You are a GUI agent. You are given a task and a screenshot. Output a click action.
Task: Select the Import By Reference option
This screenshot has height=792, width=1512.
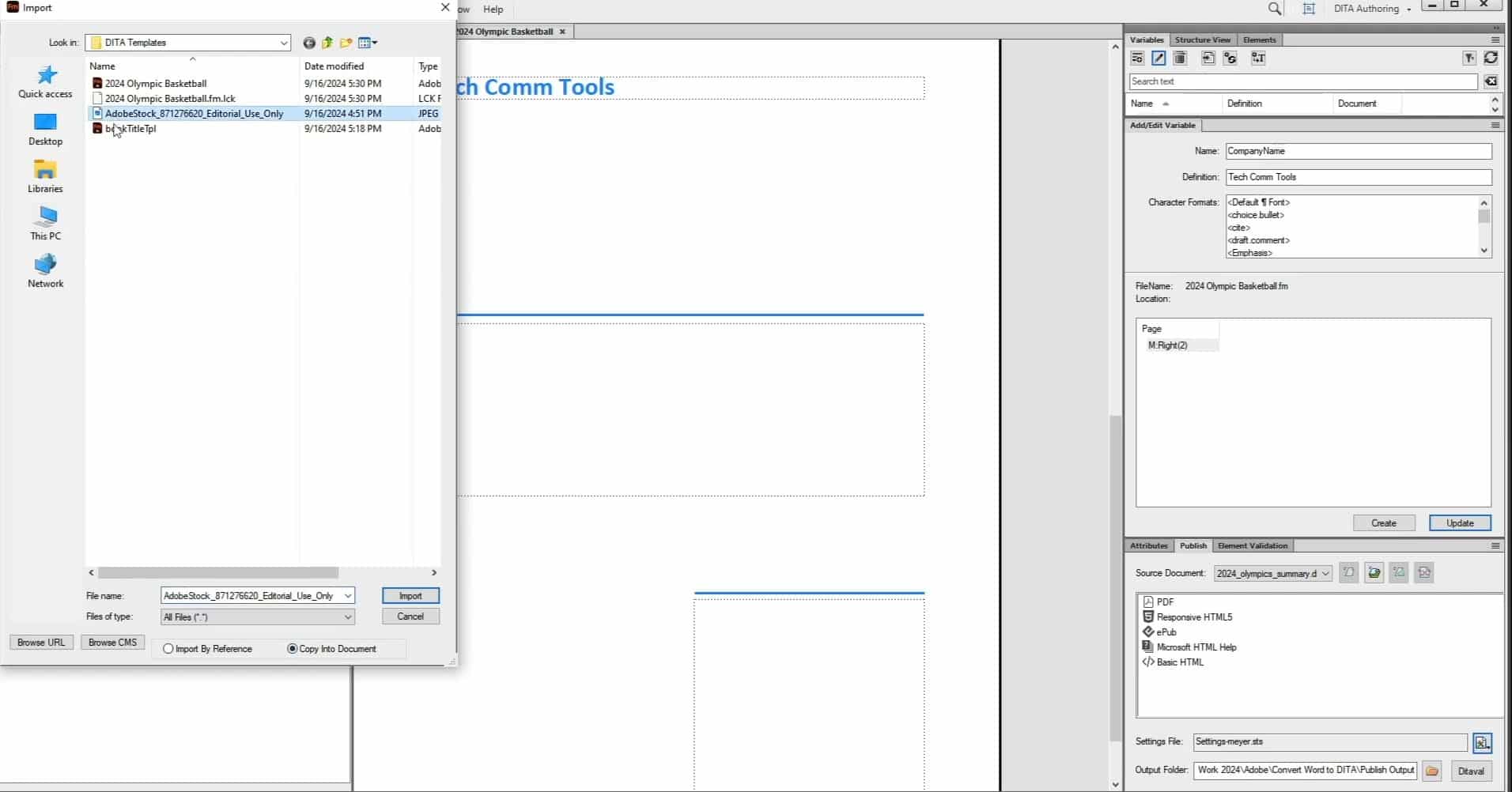pyautogui.click(x=168, y=649)
